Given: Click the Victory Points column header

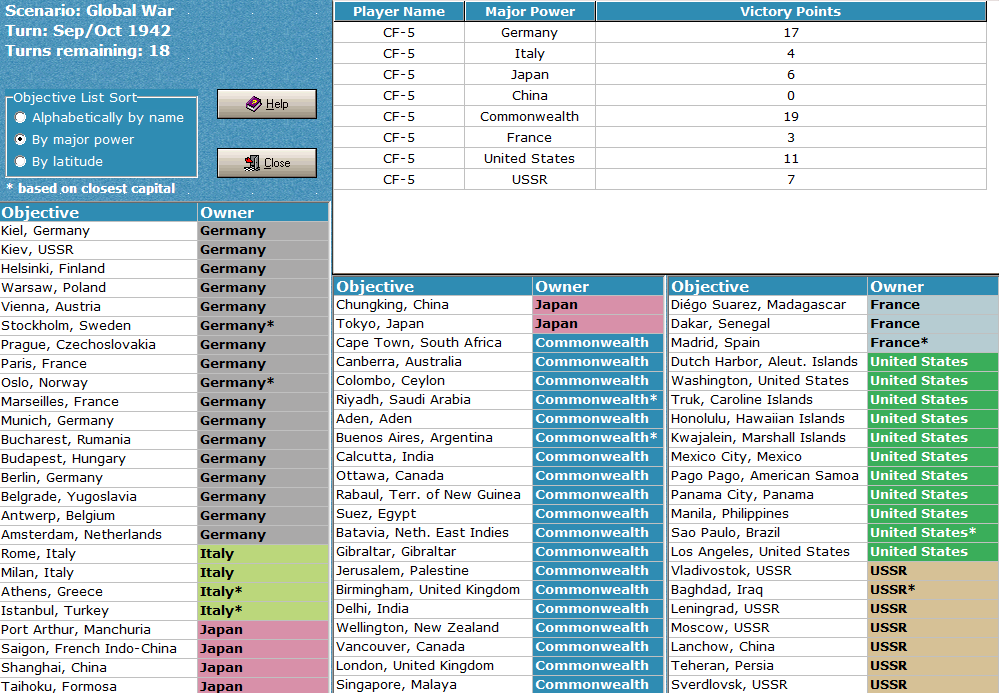Looking at the screenshot, I should point(791,11).
